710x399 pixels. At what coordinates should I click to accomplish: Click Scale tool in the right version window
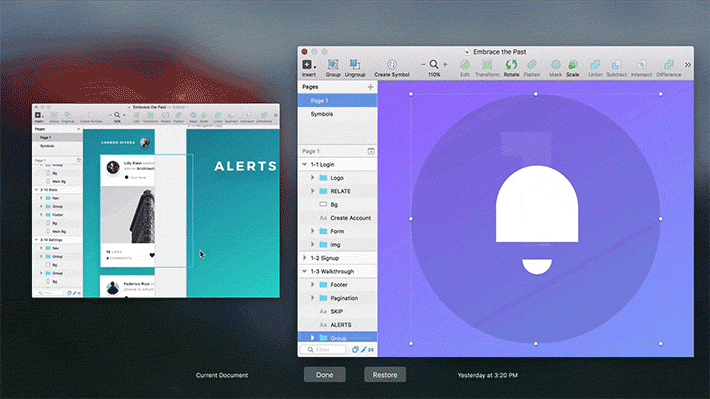point(573,68)
